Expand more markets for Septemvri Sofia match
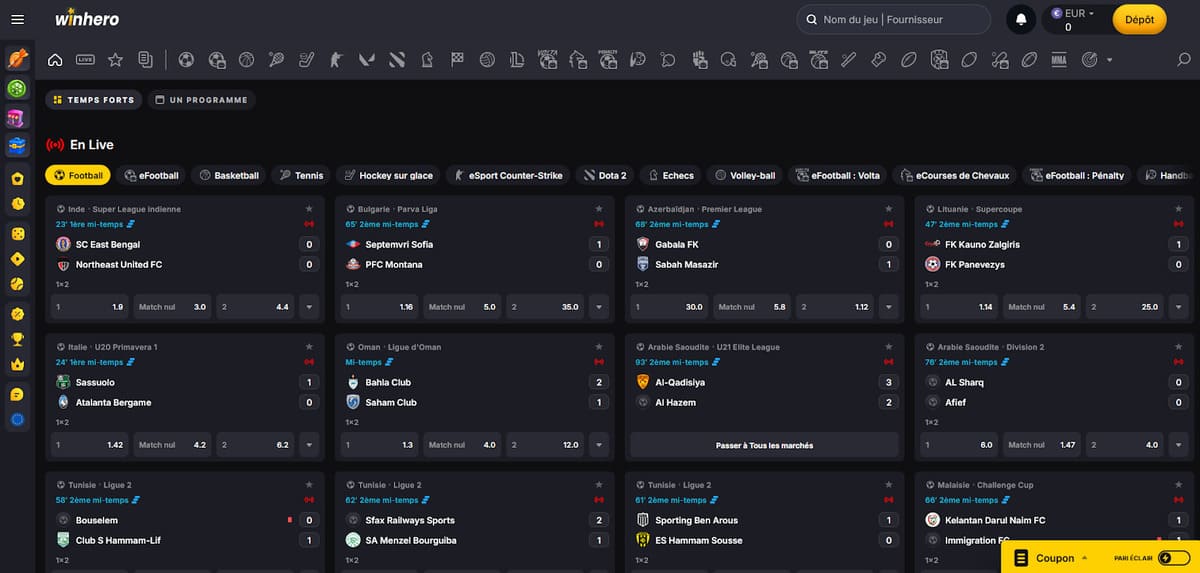Image resolution: width=1200 pixels, height=573 pixels. [598, 307]
